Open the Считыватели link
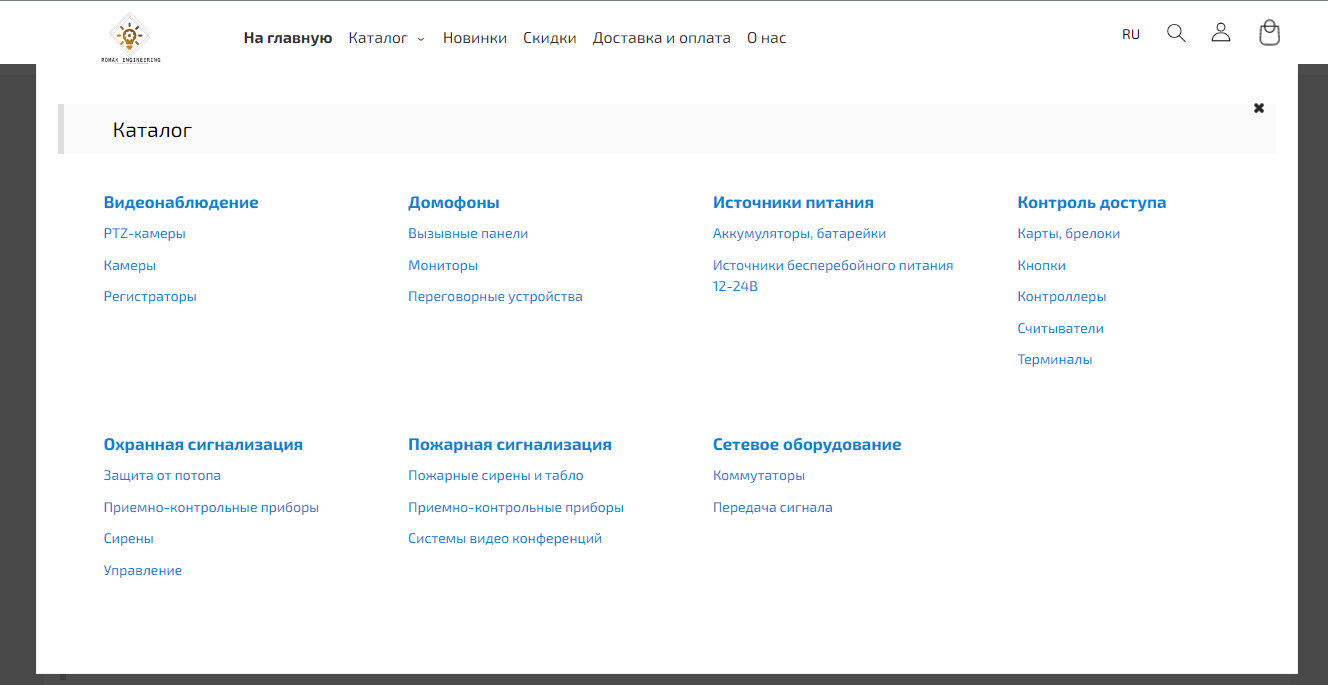The height and width of the screenshot is (685, 1328). (1060, 328)
